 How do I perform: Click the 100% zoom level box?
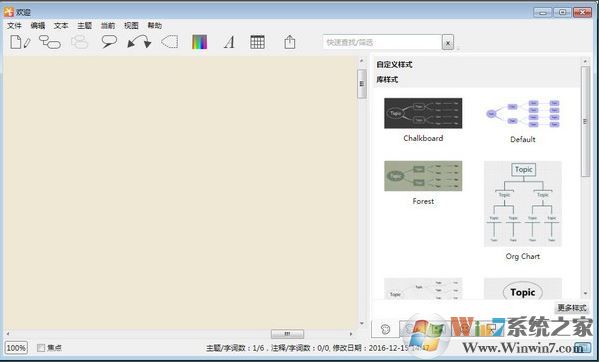16,348
